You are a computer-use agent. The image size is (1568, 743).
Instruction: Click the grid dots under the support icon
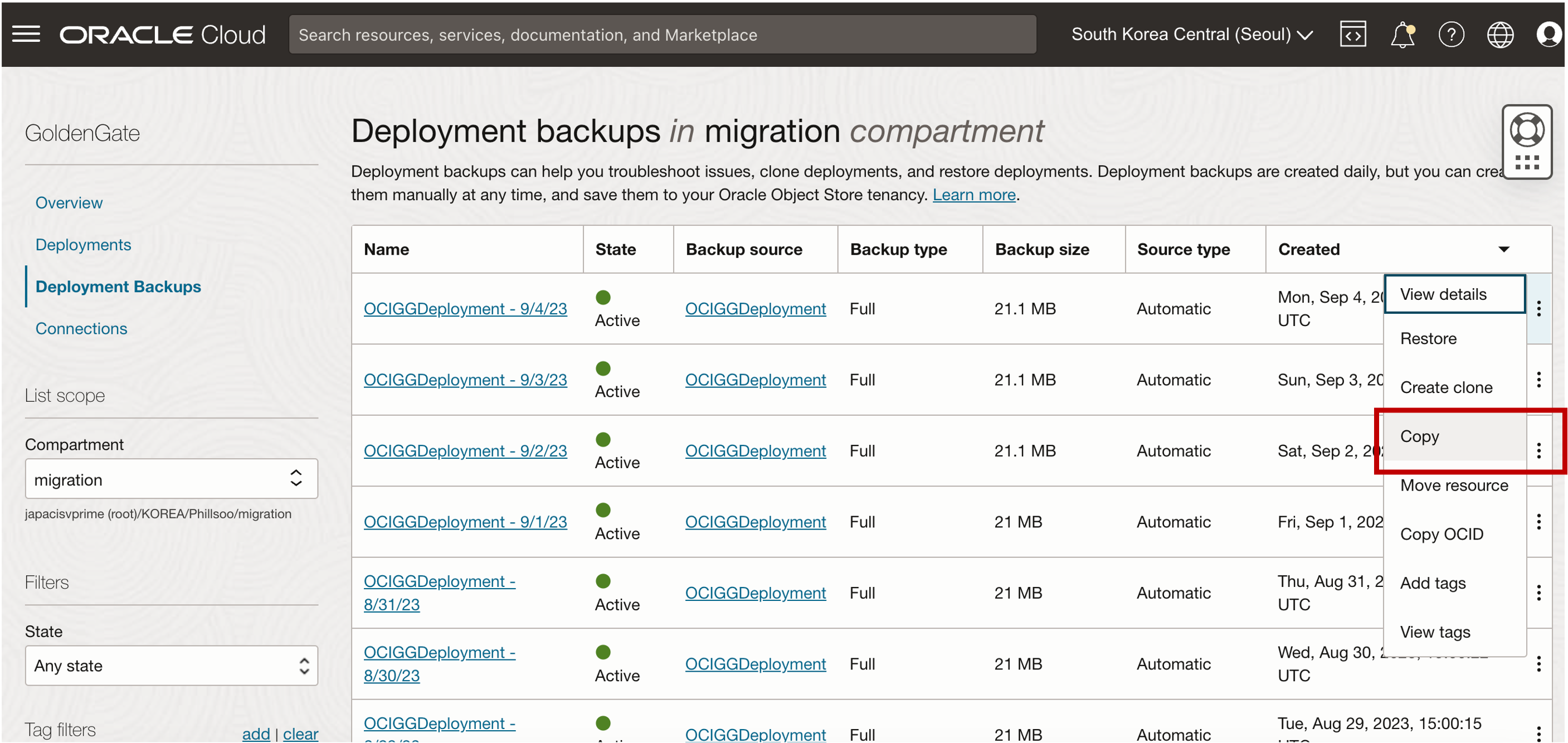[x=1527, y=163]
